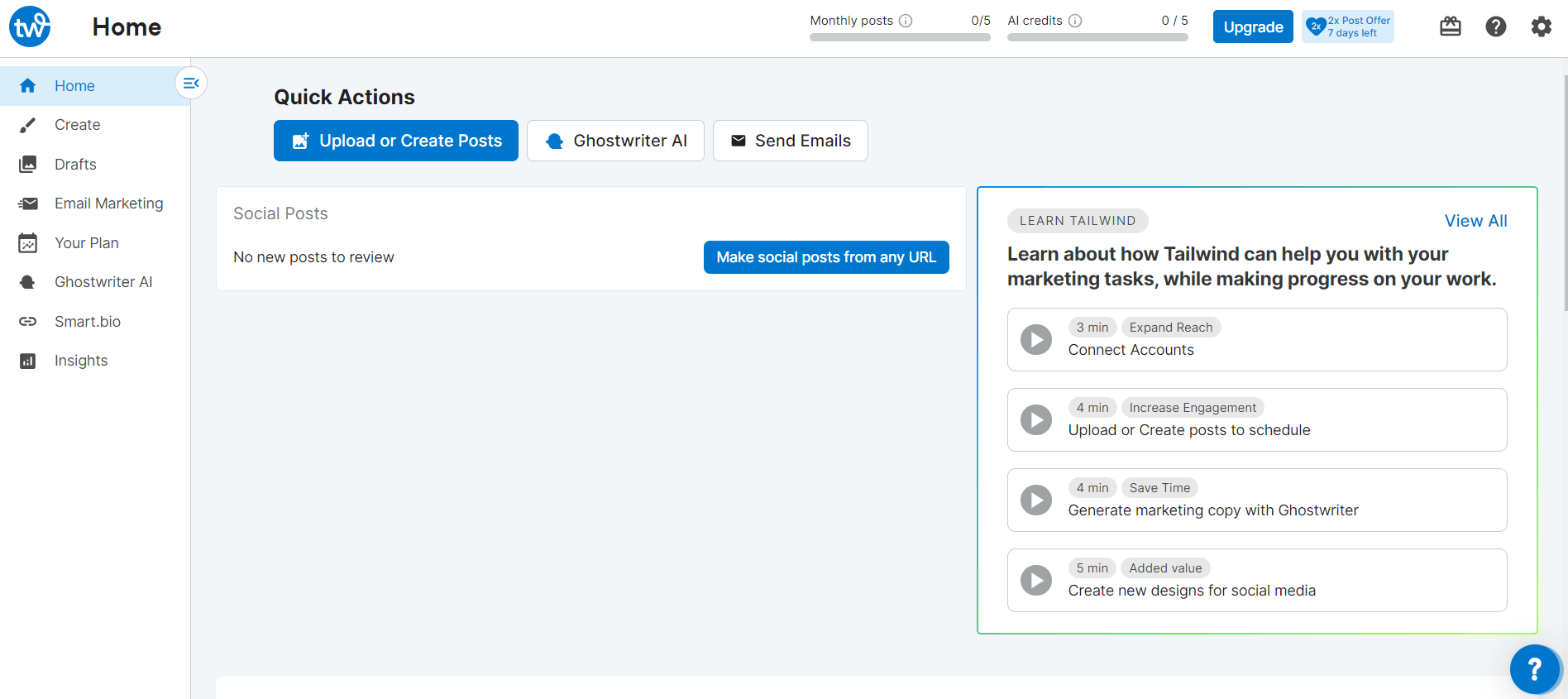Click the No new posts to review text
Image resolution: width=1568 pixels, height=699 pixels.
313,257
